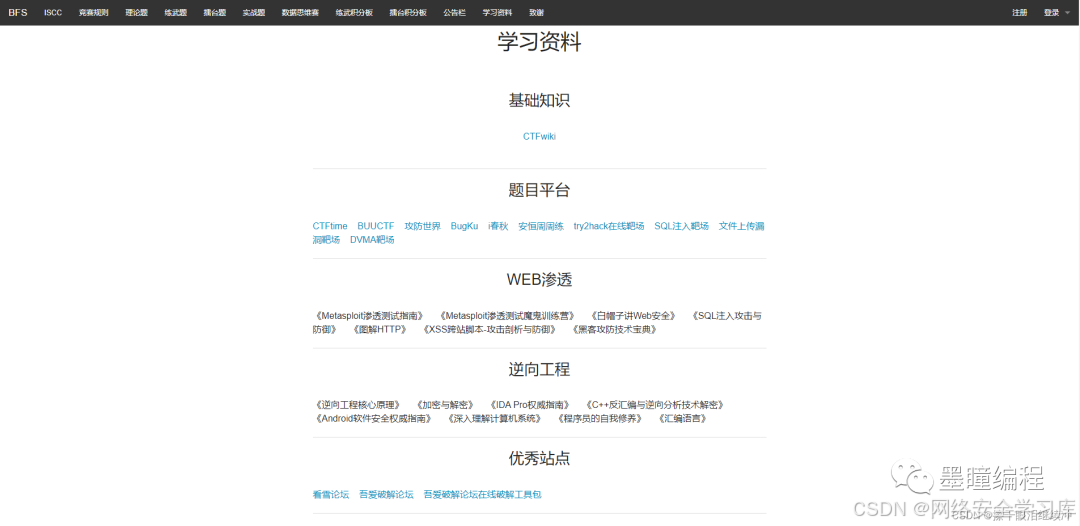Click the 《图解HTTP》 title

click(x=380, y=330)
